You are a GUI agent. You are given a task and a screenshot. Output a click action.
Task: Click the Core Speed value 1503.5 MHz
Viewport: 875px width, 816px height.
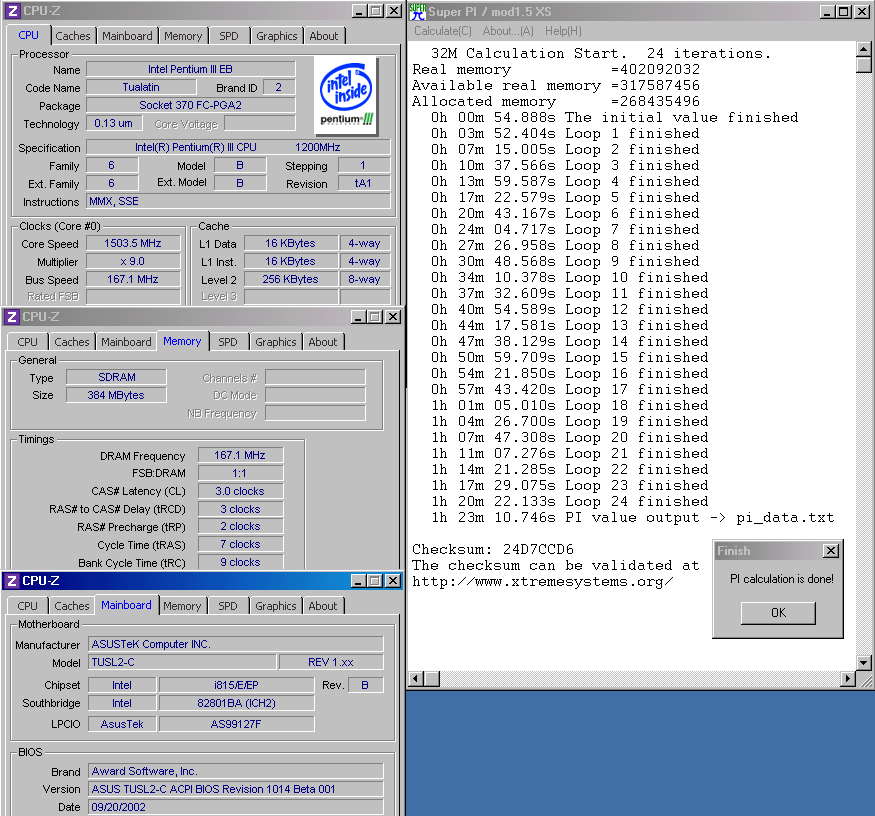[133, 243]
